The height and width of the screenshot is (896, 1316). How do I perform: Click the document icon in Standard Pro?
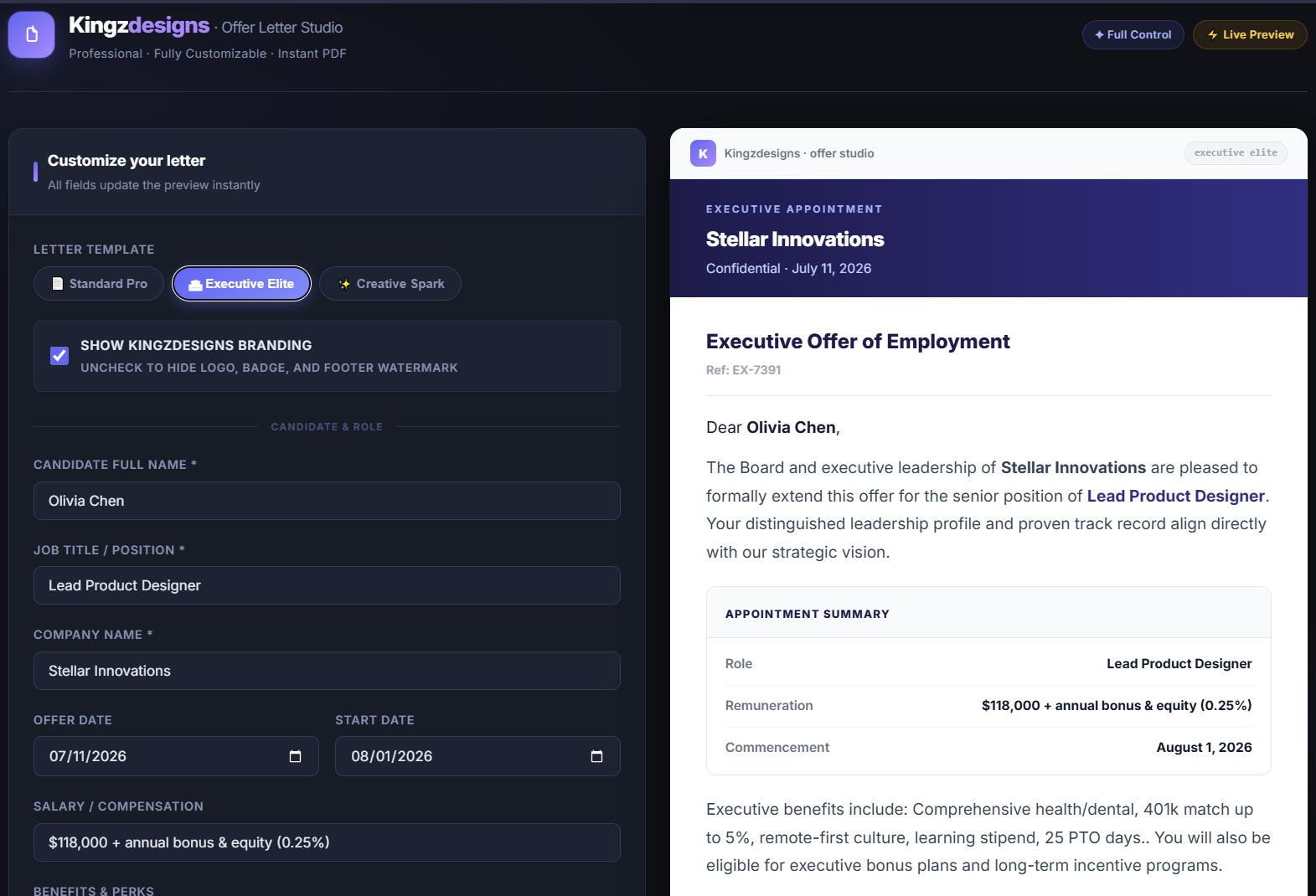tap(58, 284)
